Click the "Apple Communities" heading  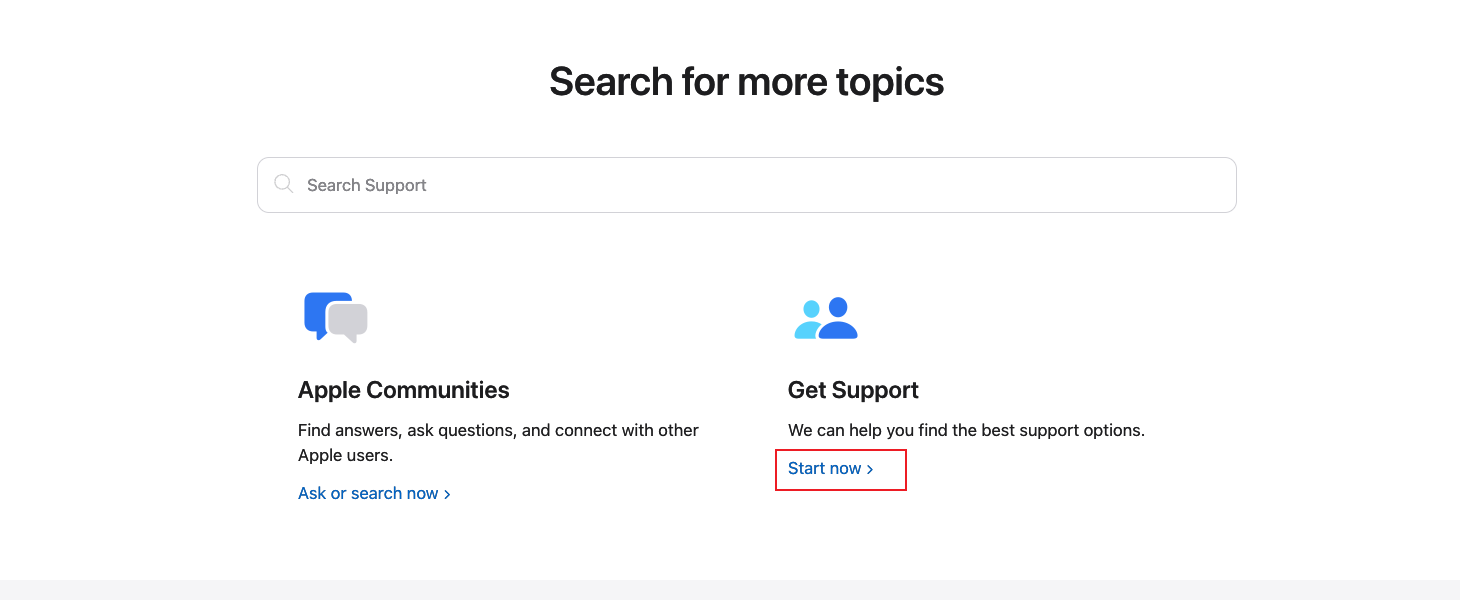[403, 390]
